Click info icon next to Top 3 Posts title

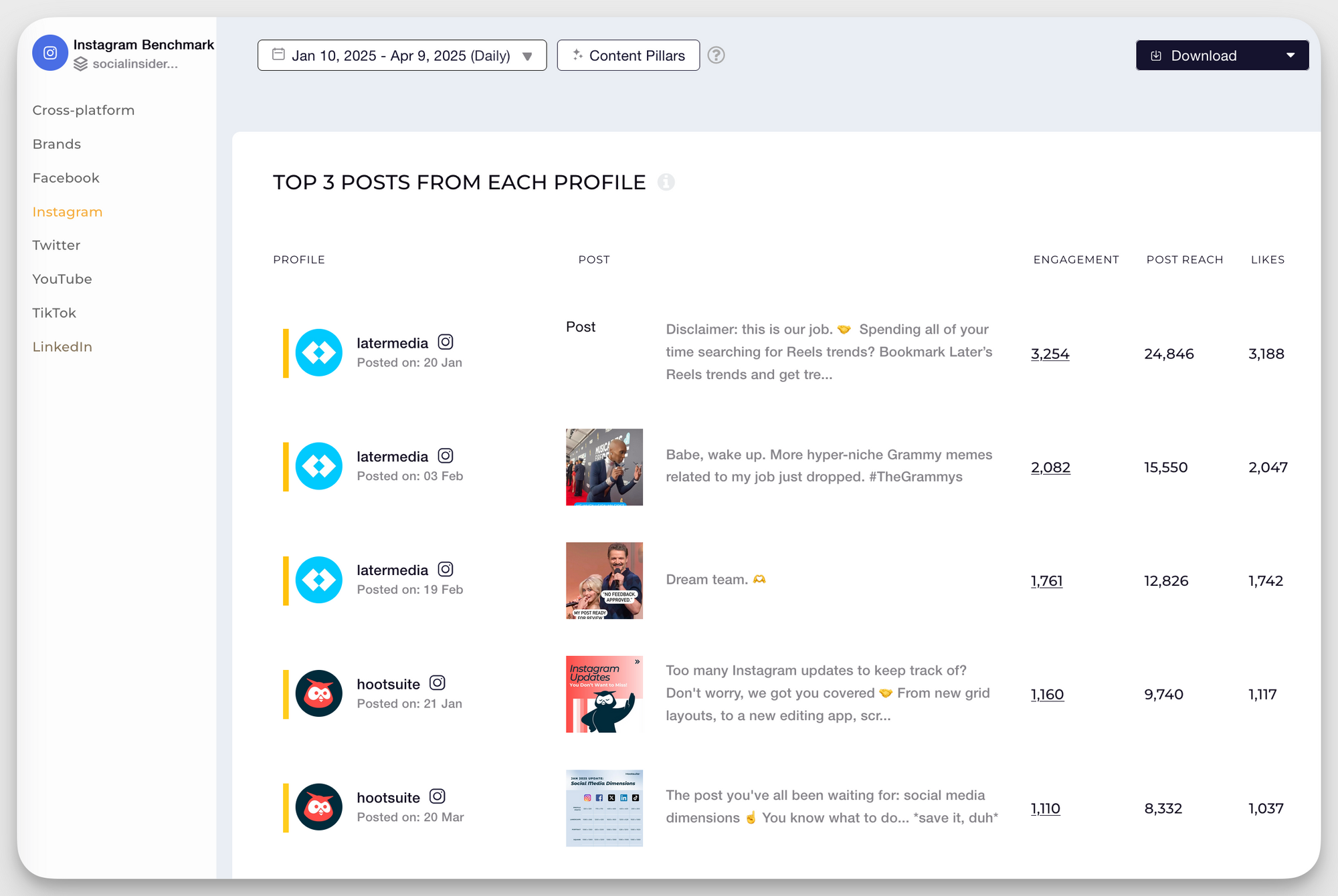click(666, 182)
